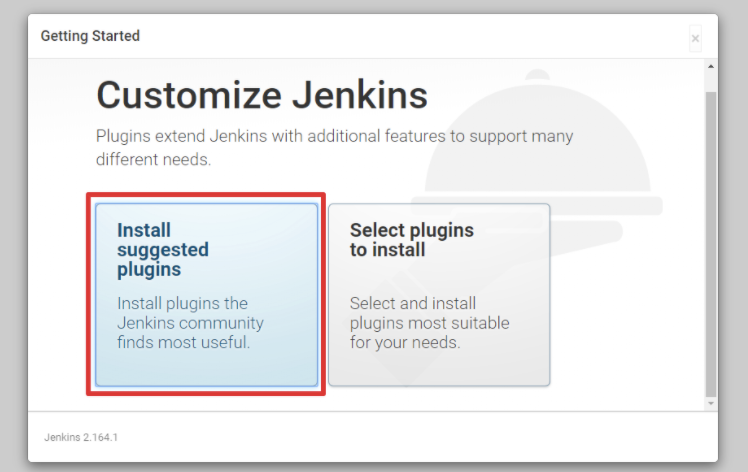
Task: Click the Getting Started title text
Action: tap(90, 36)
